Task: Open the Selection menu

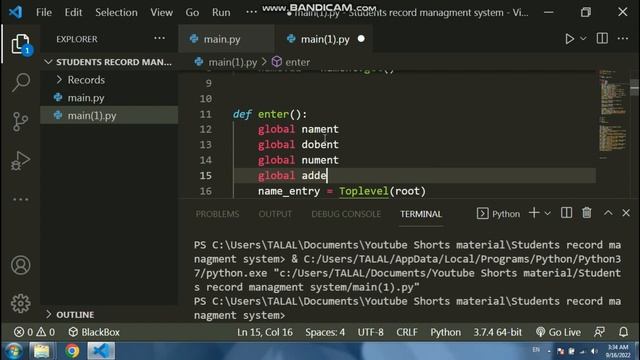Action: (x=116, y=12)
